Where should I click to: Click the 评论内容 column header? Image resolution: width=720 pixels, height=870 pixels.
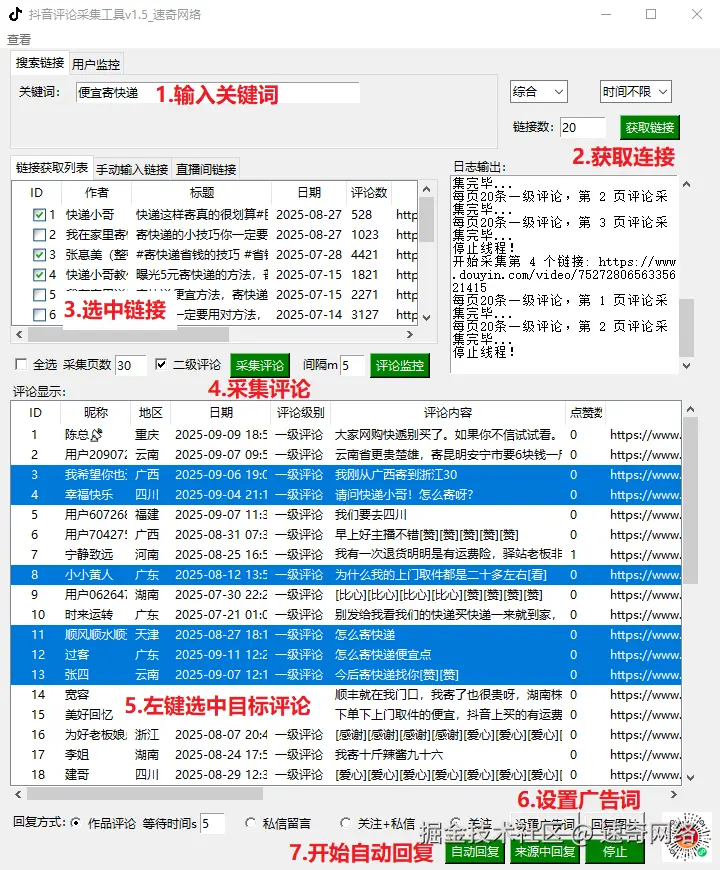pos(448,413)
